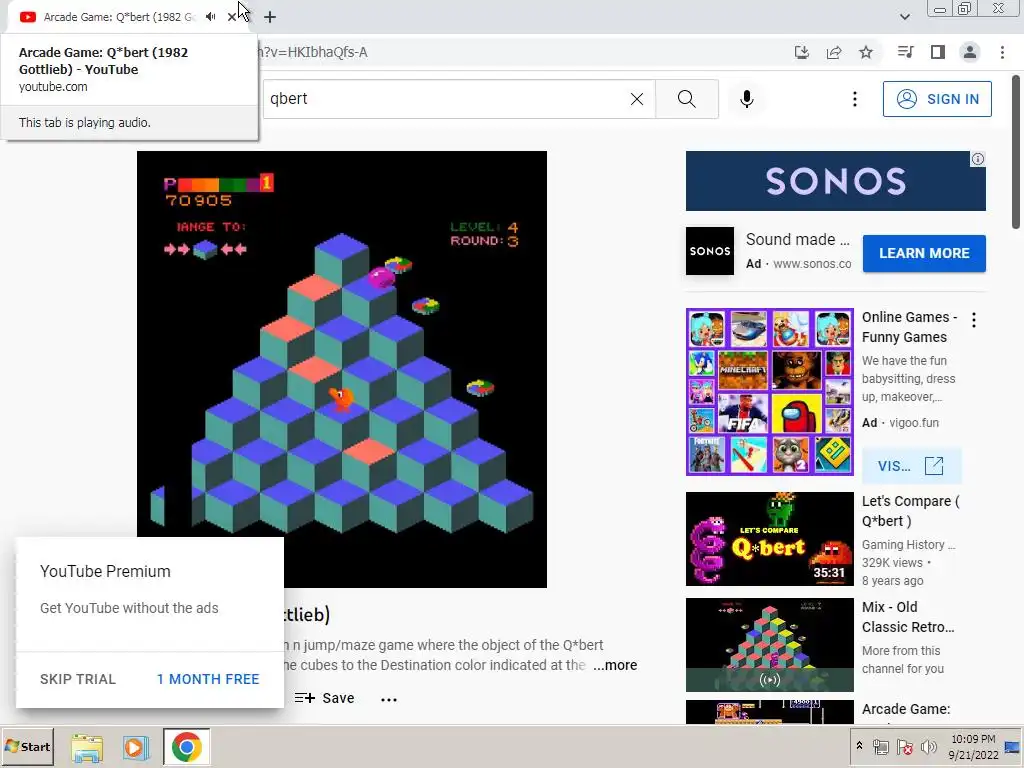Click the vigoo.fun ad domain text
Image resolution: width=1024 pixels, height=768 pixels.
click(914, 423)
